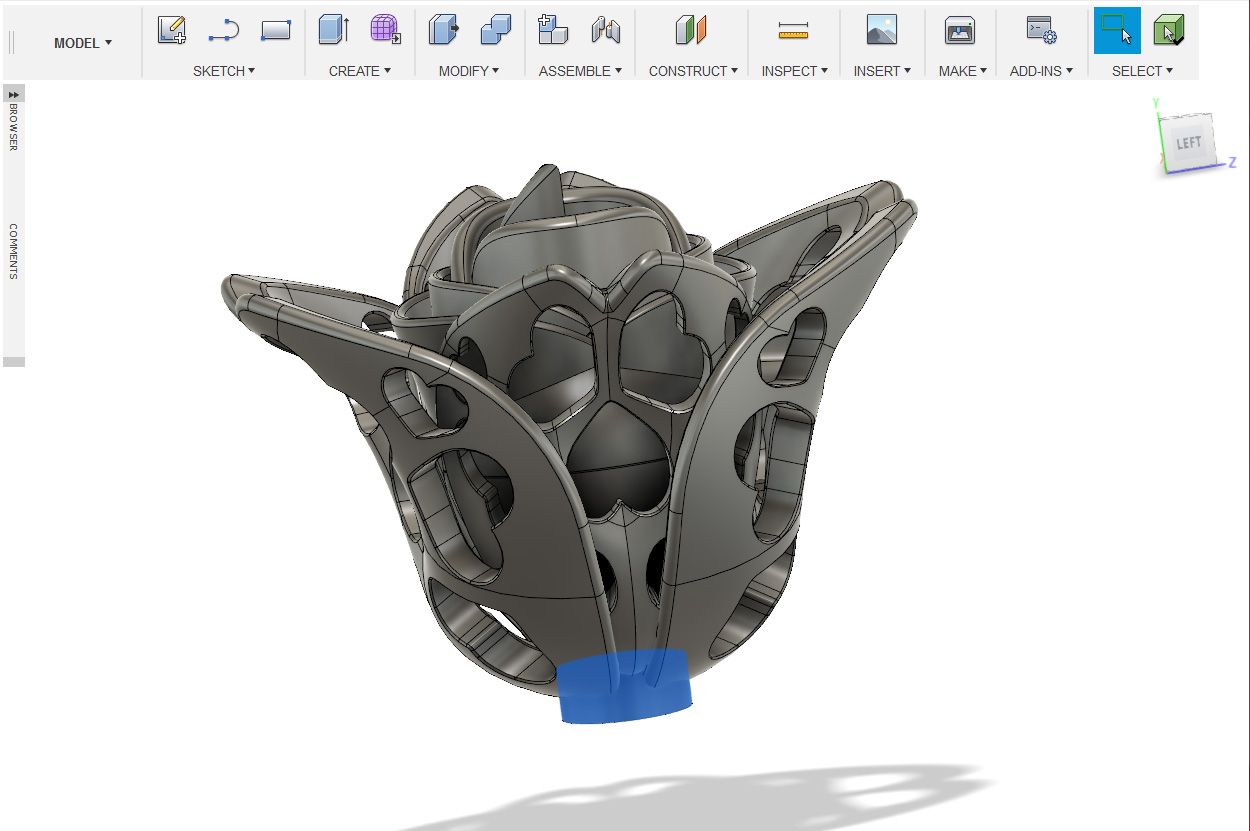Click the New Component icon
Screen dimensions: 1250x831
(x=553, y=31)
